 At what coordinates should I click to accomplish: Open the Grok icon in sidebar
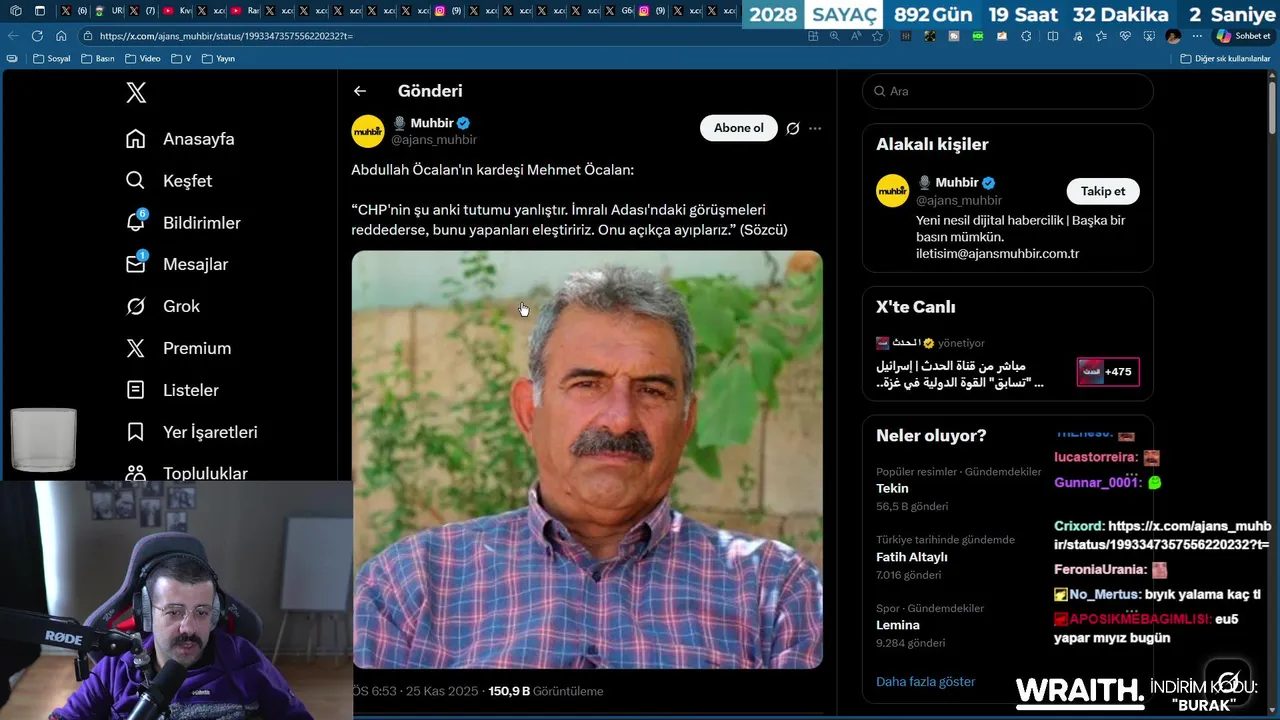pyautogui.click(x=136, y=306)
